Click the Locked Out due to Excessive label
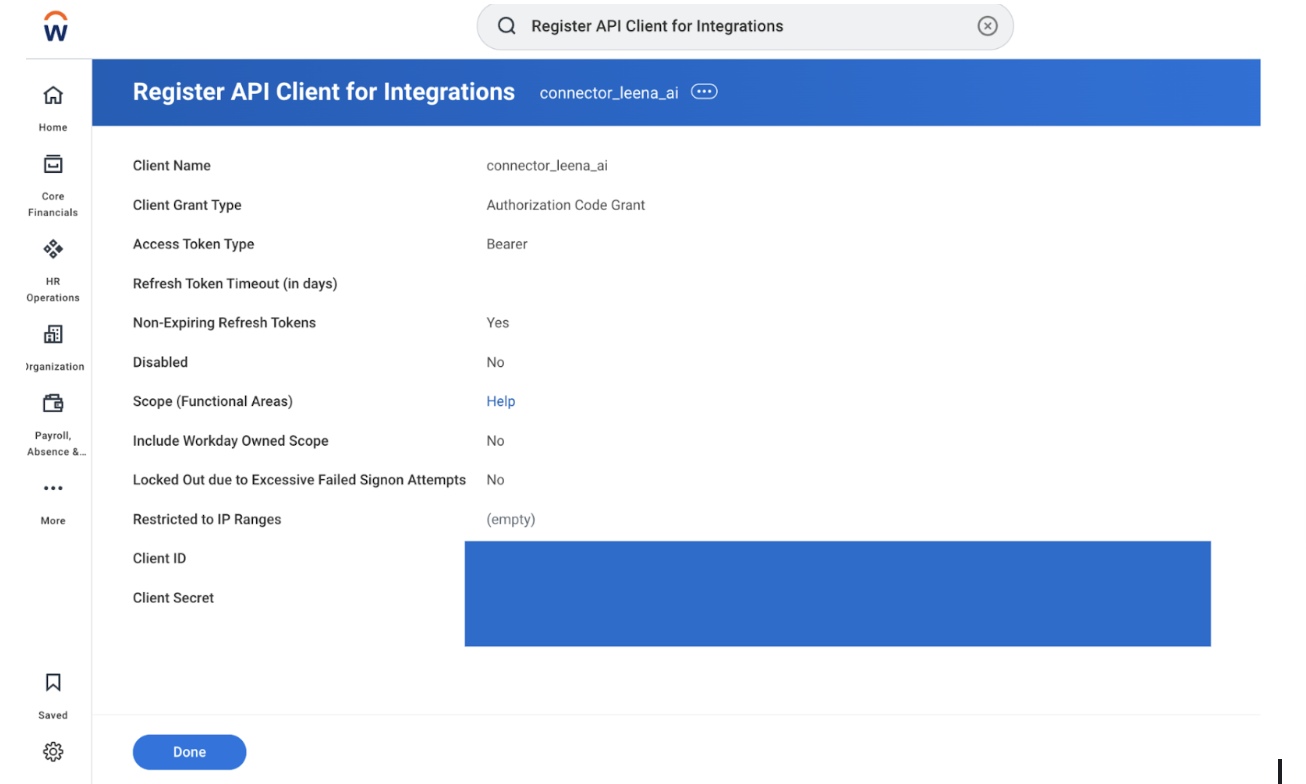The image size is (1306, 784). 299,480
